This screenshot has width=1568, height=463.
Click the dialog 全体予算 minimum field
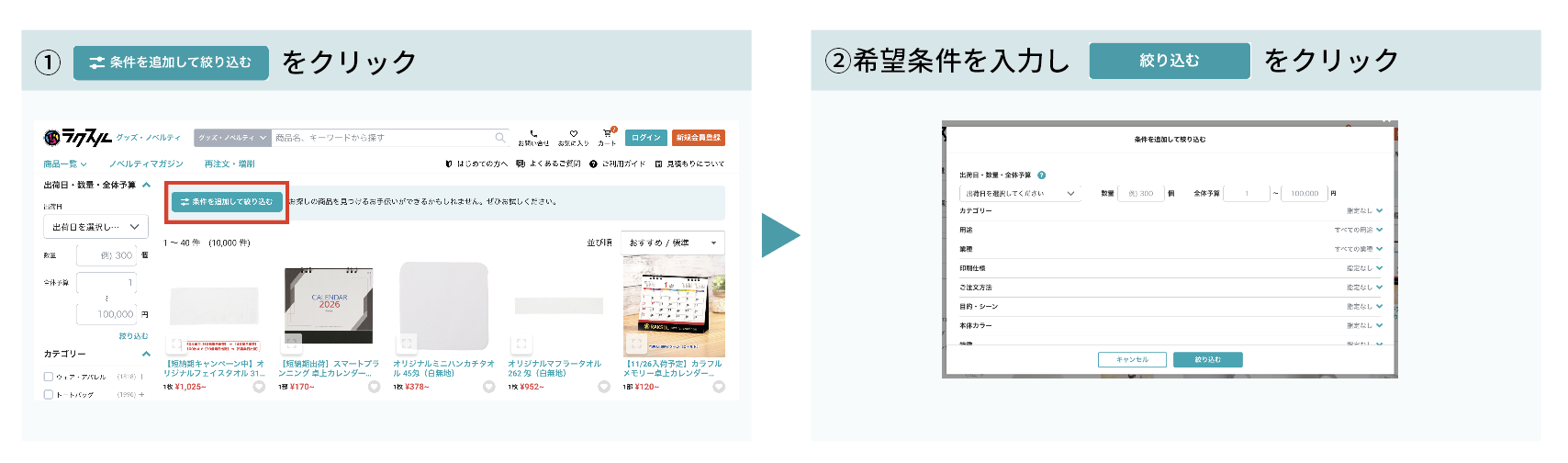(x=1247, y=194)
